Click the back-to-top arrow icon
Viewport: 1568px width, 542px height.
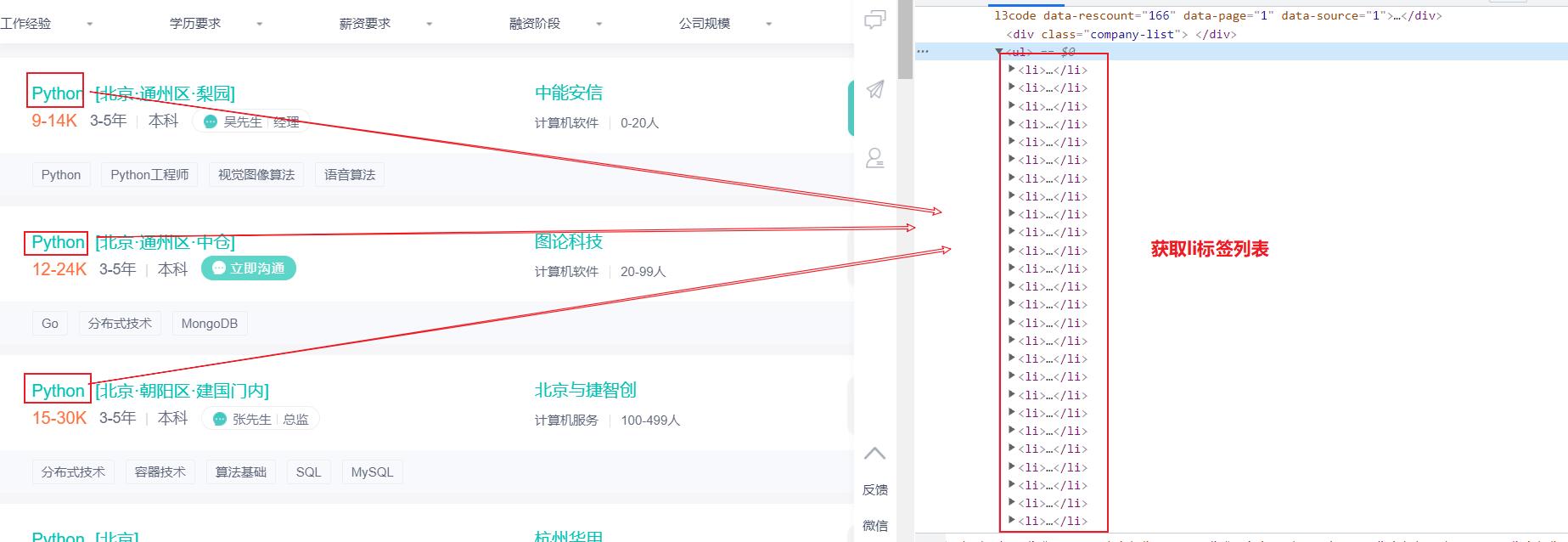tap(874, 453)
